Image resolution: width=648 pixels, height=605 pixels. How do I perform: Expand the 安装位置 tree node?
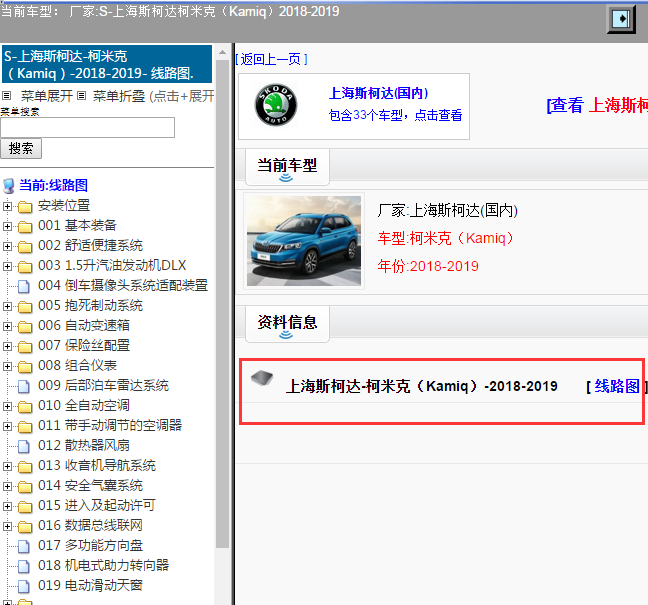click(7, 206)
